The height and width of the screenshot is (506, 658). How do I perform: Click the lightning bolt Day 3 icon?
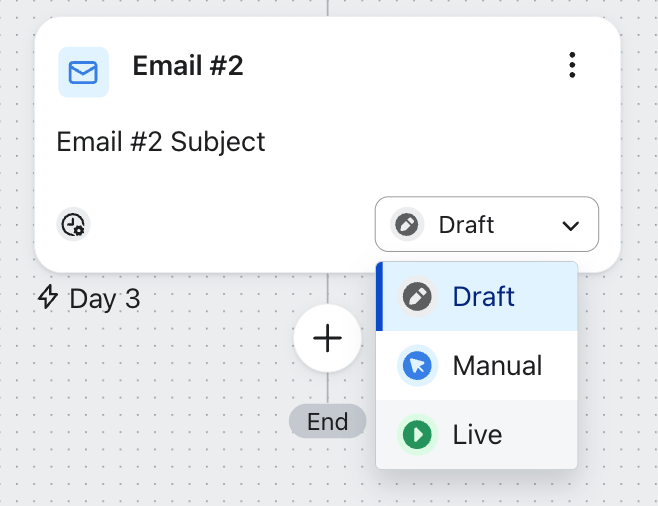click(47, 298)
